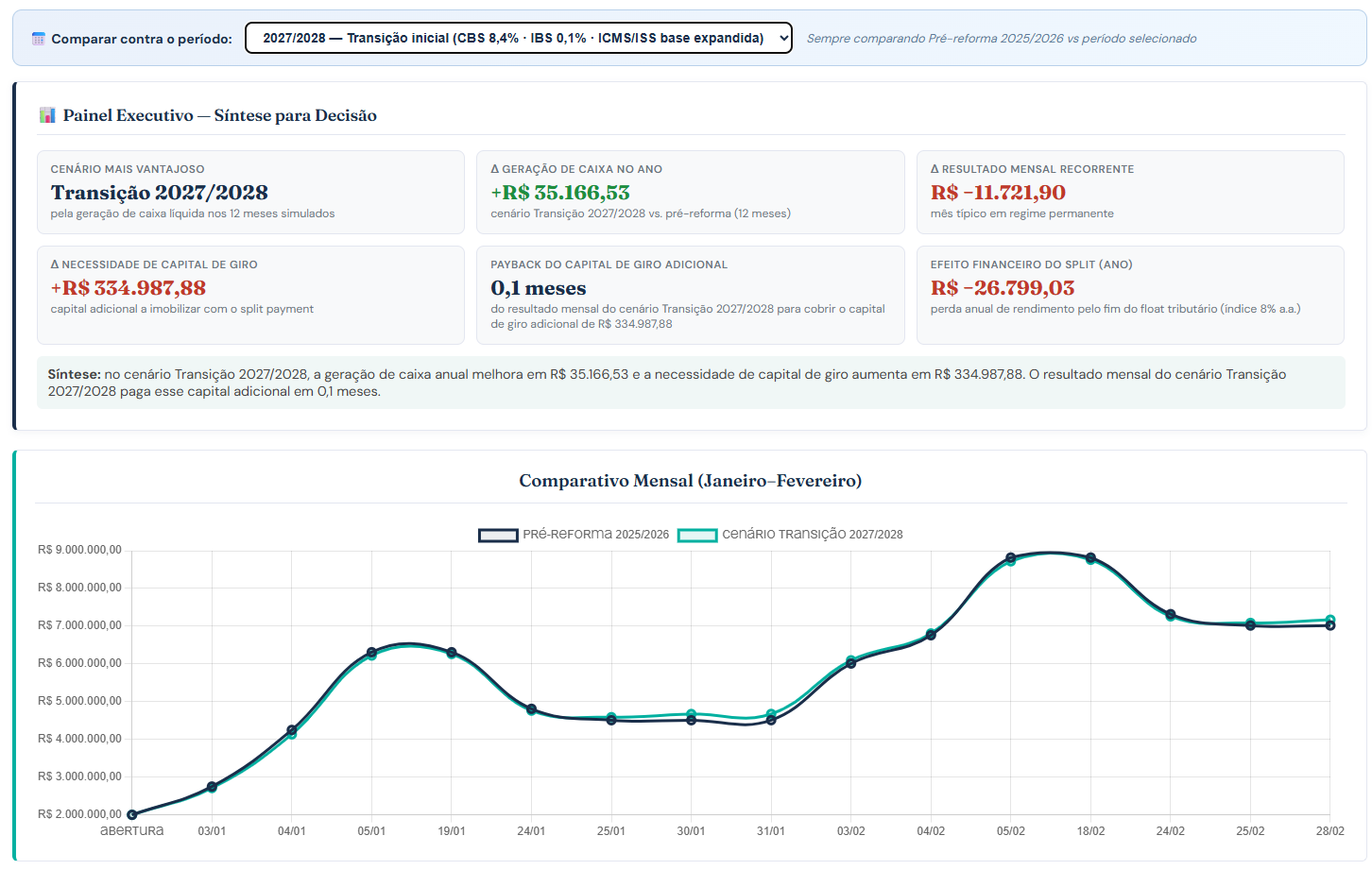Click the chart data point at 05/01
1372x870 pixels.
pyautogui.click(x=371, y=654)
